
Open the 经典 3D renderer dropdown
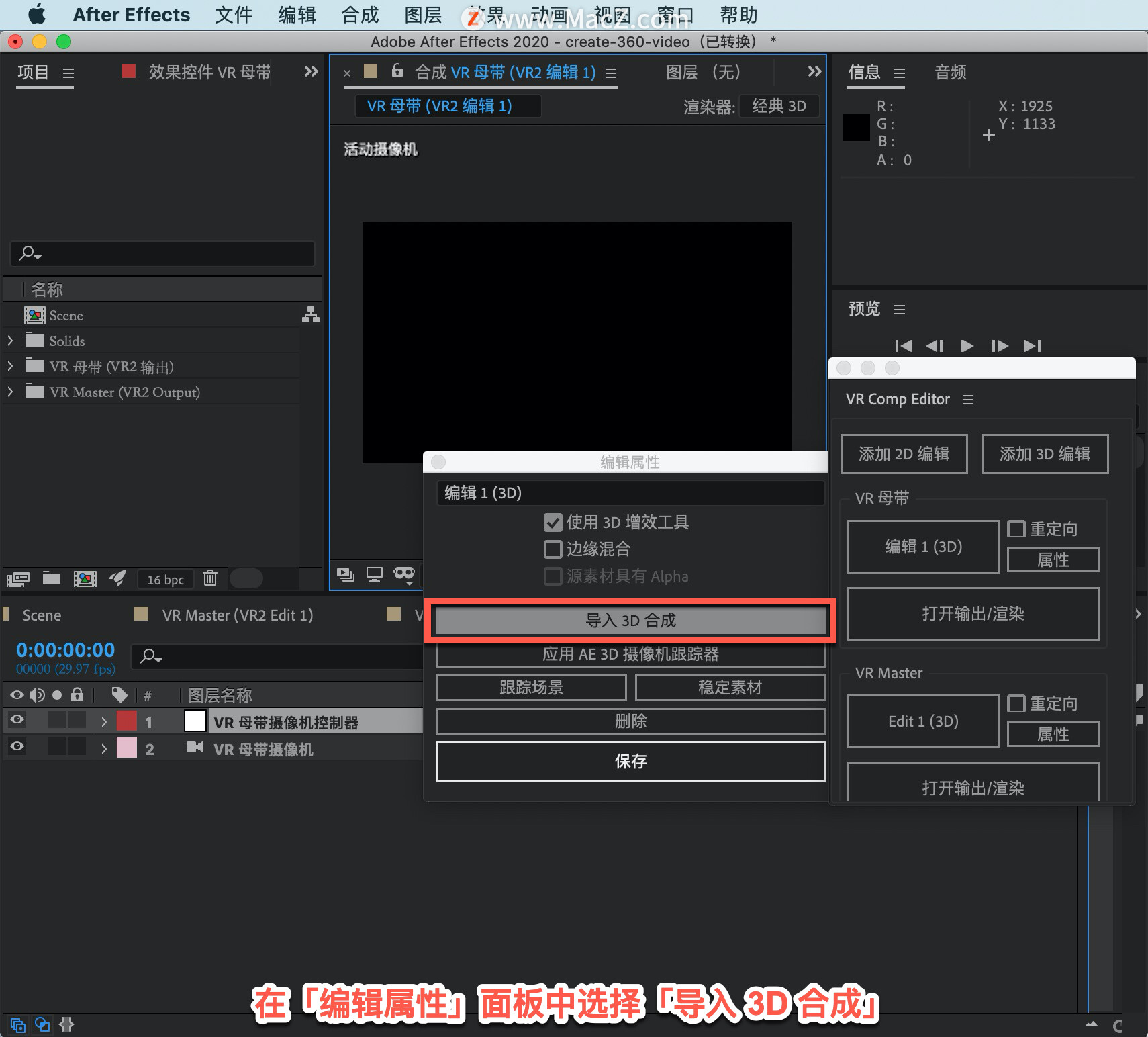coord(779,106)
